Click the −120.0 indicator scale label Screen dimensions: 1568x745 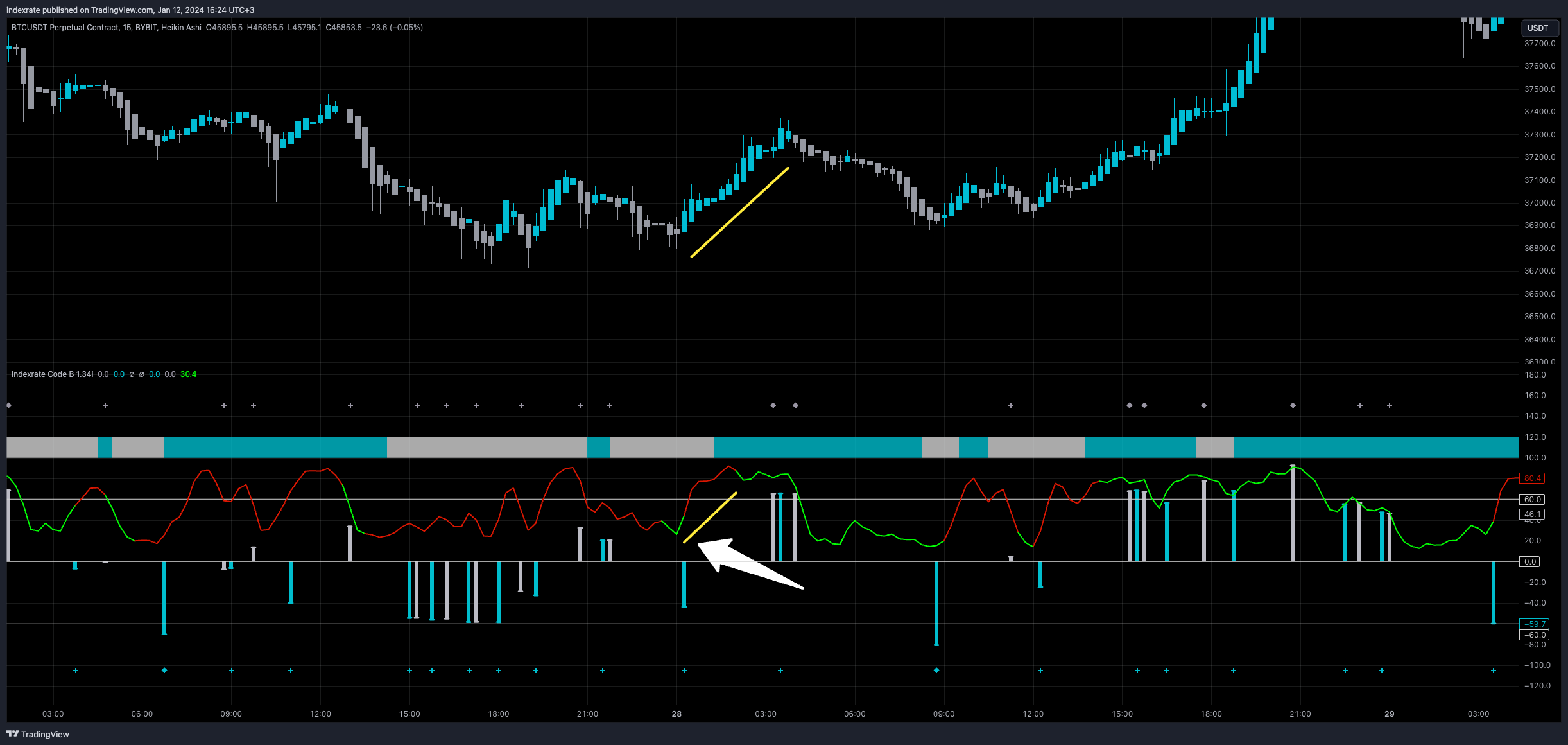1537,686
